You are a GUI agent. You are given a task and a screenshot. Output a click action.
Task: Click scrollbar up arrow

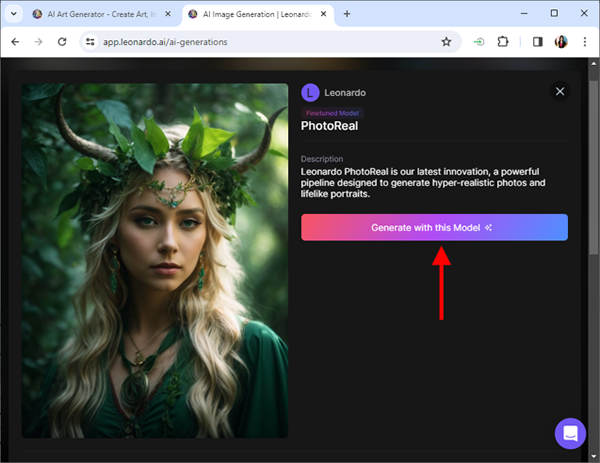click(x=593, y=64)
